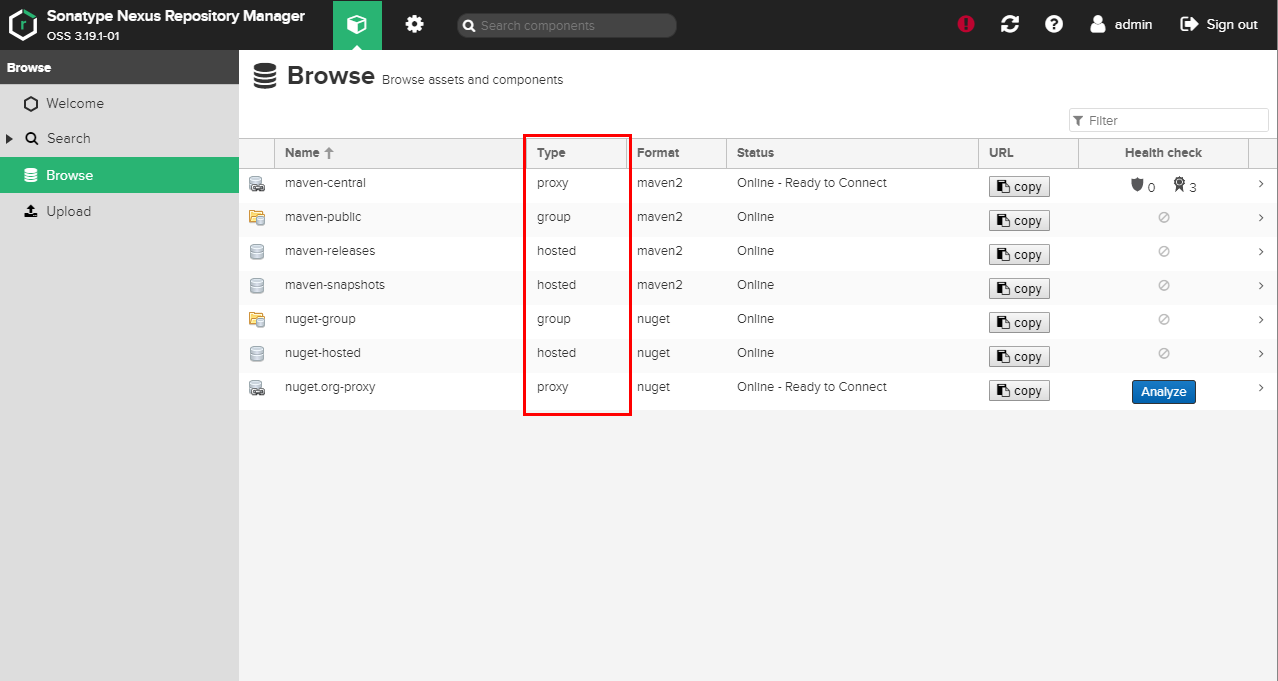Copy URL of nuget.org-proxy
The width and height of the screenshot is (1278, 681).
pos(1019,391)
